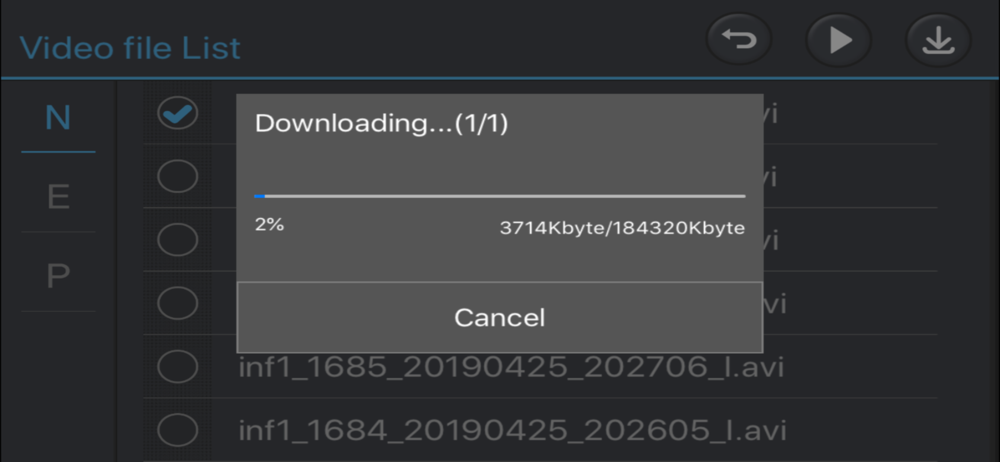
Task: Open inf1_1685_20190425_202706_I.avi file name
Action: [510, 367]
